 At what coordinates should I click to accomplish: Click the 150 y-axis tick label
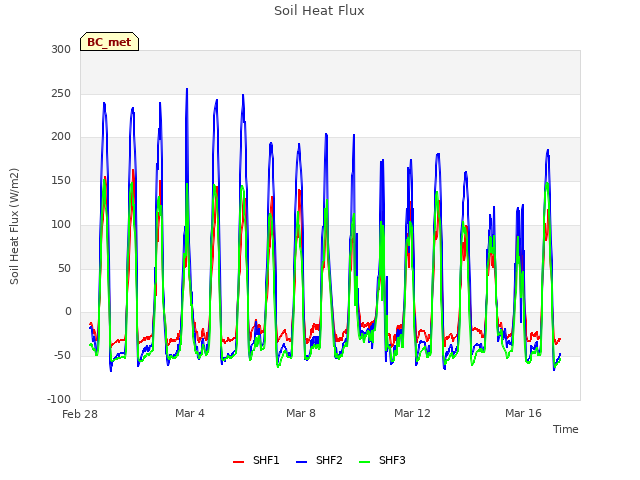point(61,180)
